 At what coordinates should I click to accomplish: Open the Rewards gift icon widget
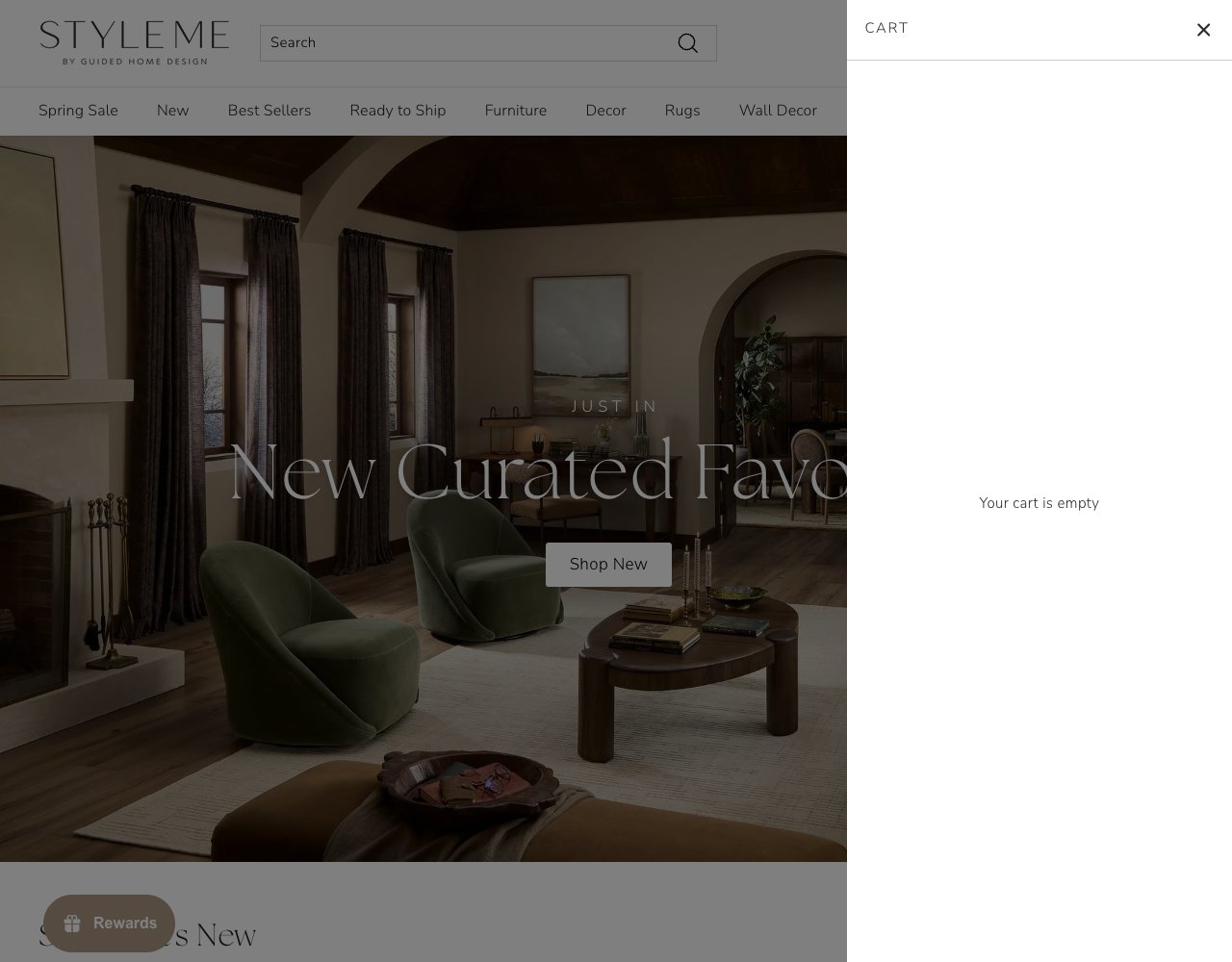point(72,924)
